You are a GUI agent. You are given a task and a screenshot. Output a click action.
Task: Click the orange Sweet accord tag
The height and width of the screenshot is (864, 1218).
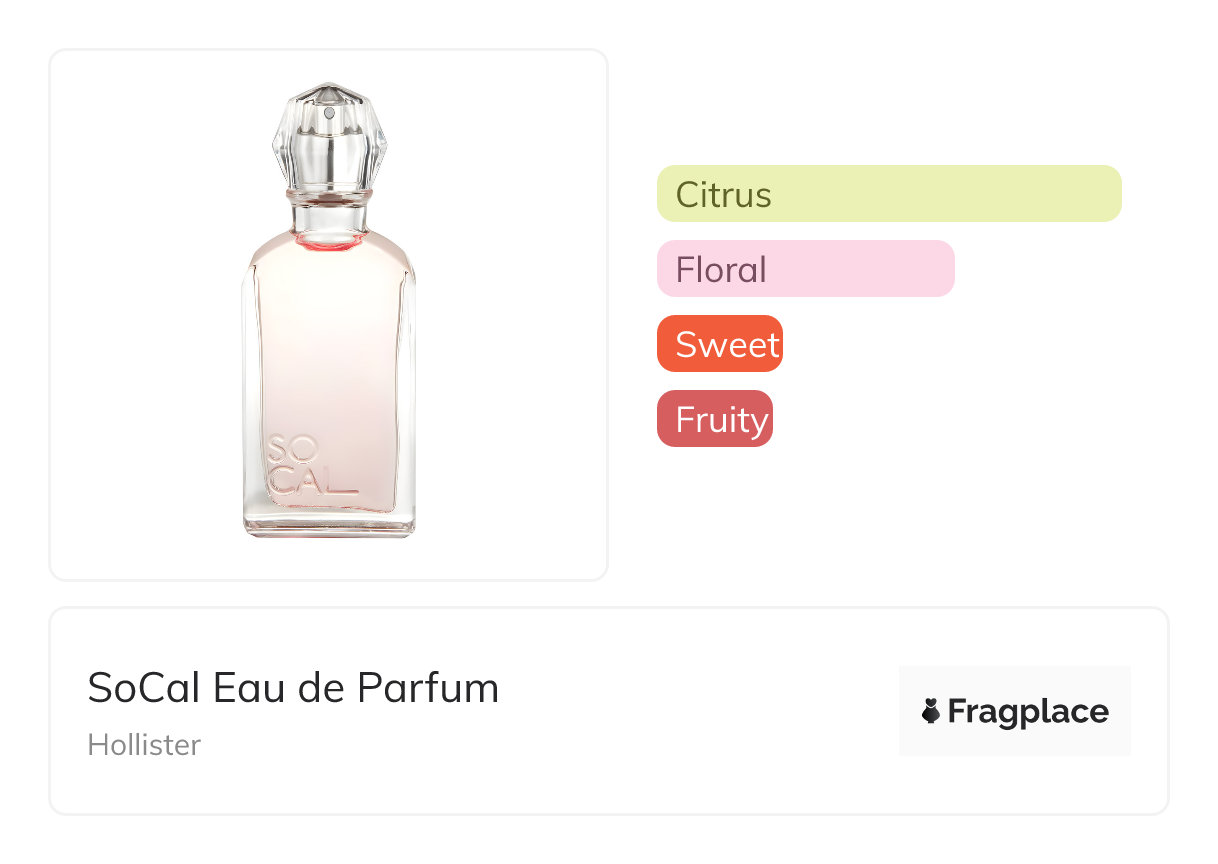720,344
